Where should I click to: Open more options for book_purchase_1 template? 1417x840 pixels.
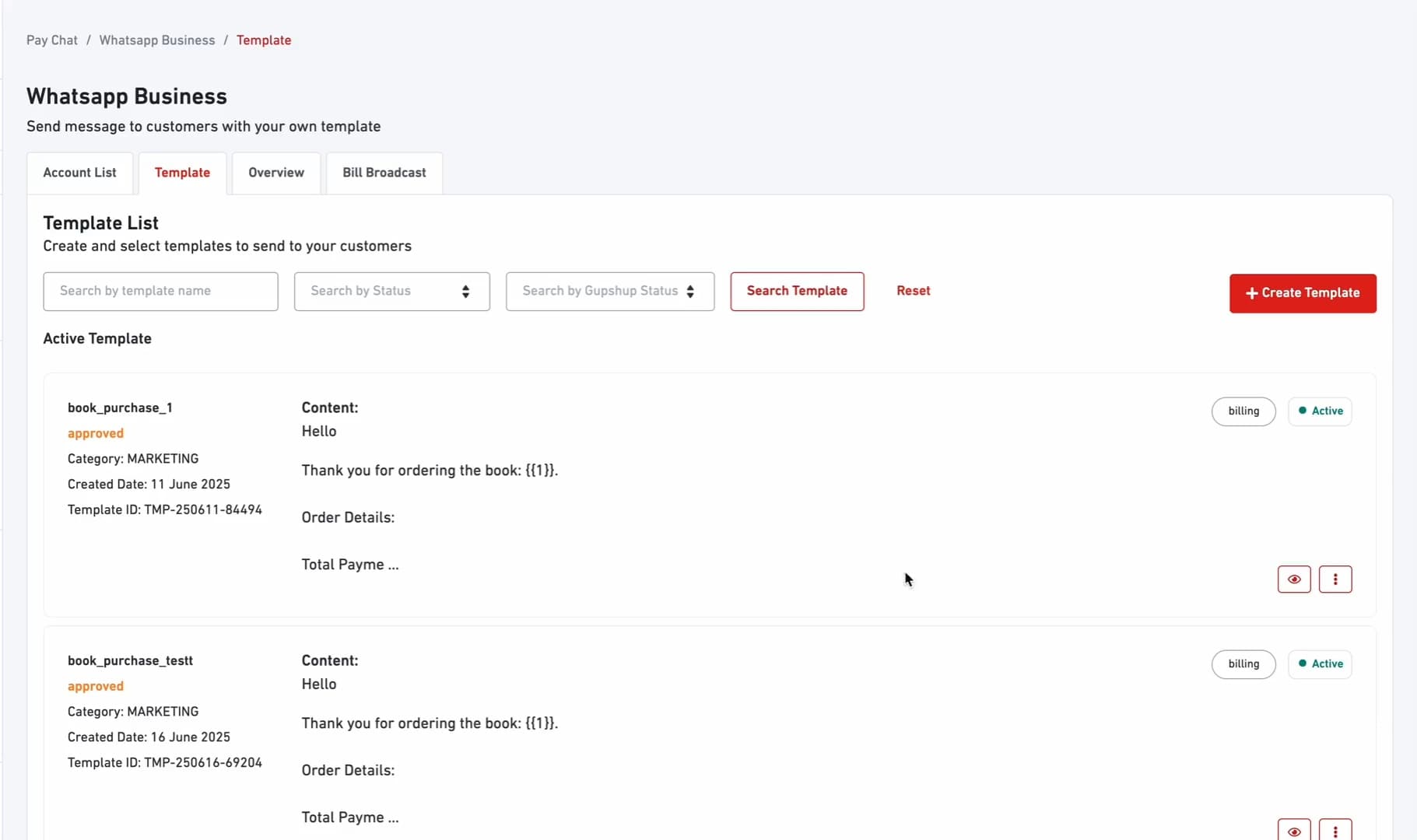pyautogui.click(x=1335, y=579)
